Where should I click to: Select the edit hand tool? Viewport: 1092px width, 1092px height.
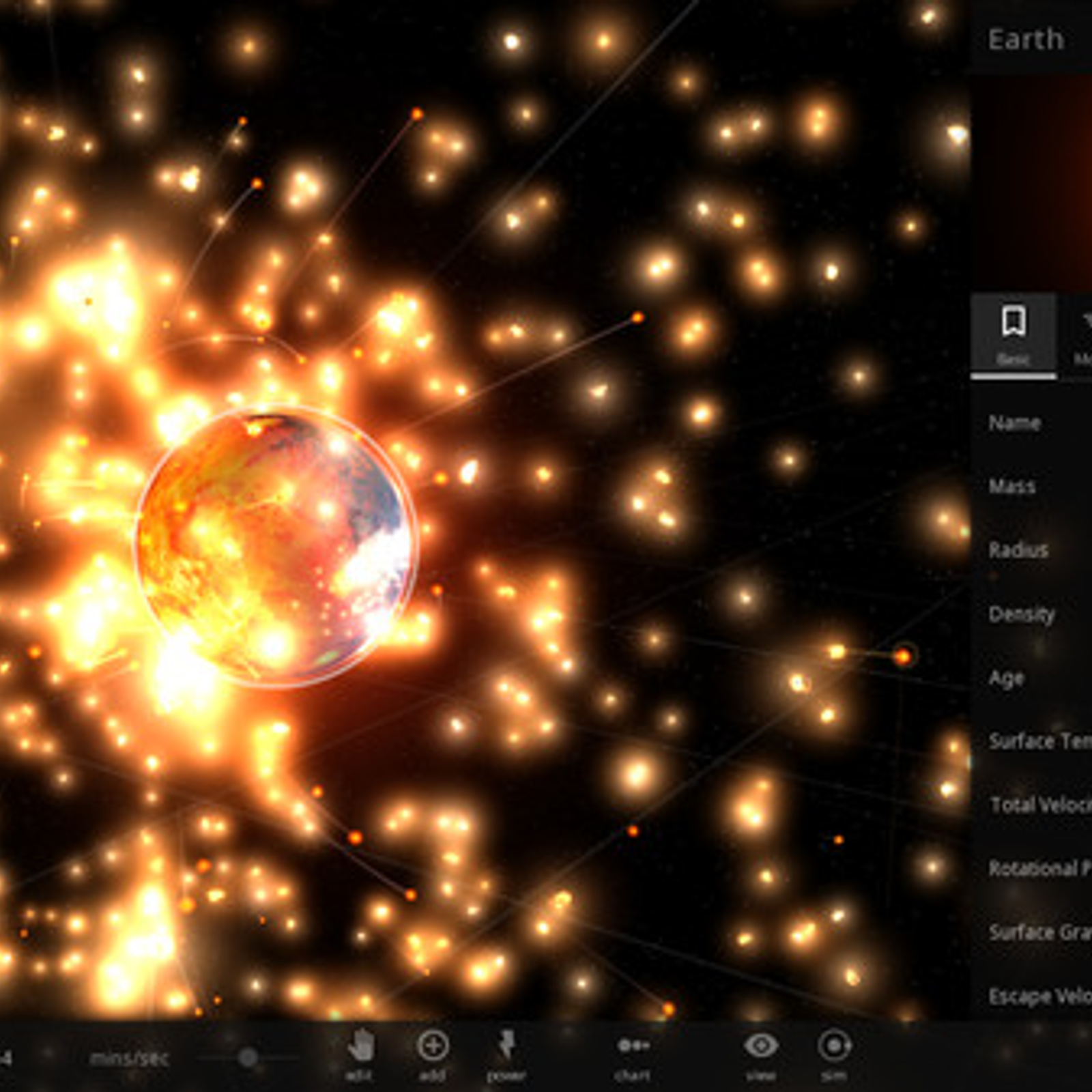[x=360, y=1054]
